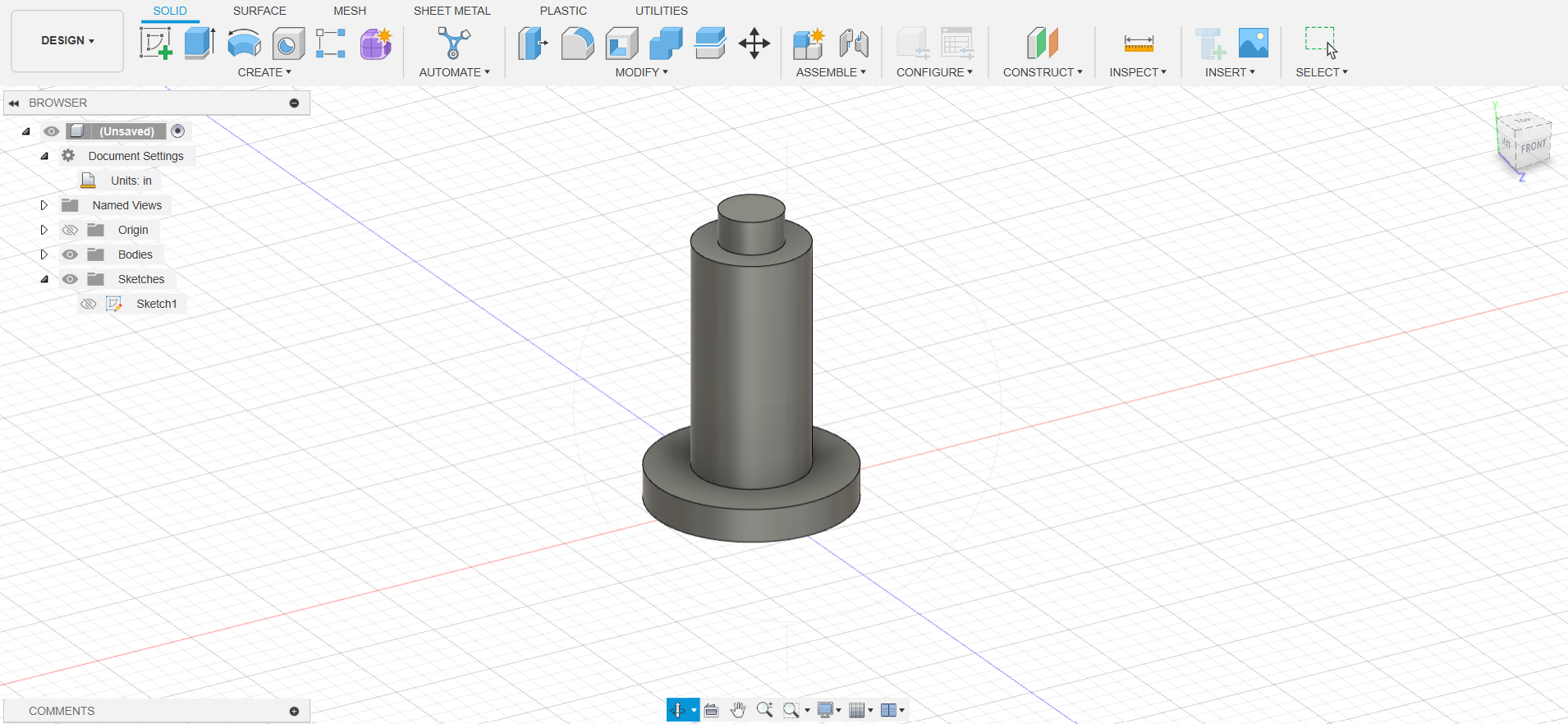Select the Measure tool
The width and height of the screenshot is (1568, 724).
(1139, 43)
